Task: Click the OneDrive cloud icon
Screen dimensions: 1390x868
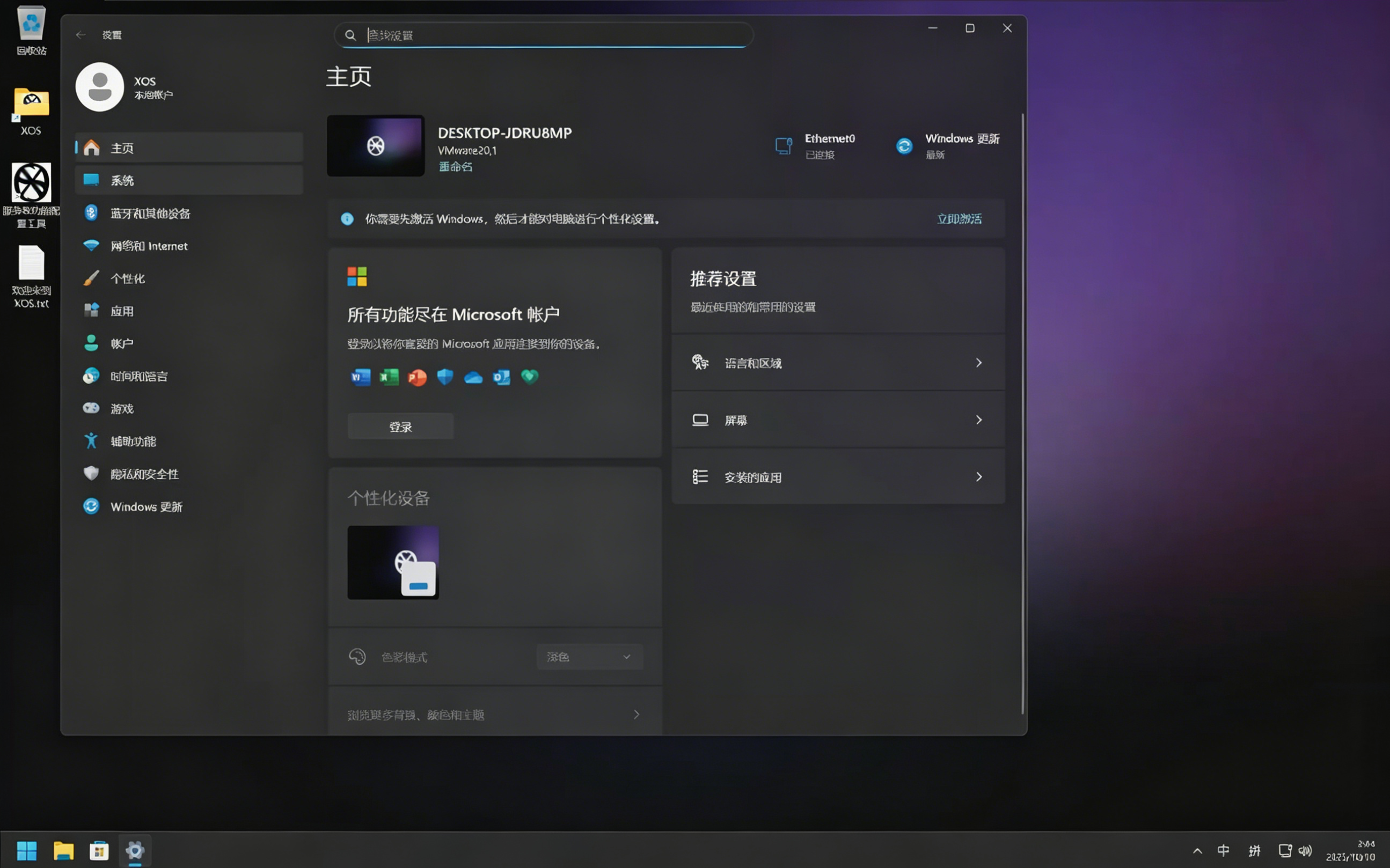Action: pos(473,377)
